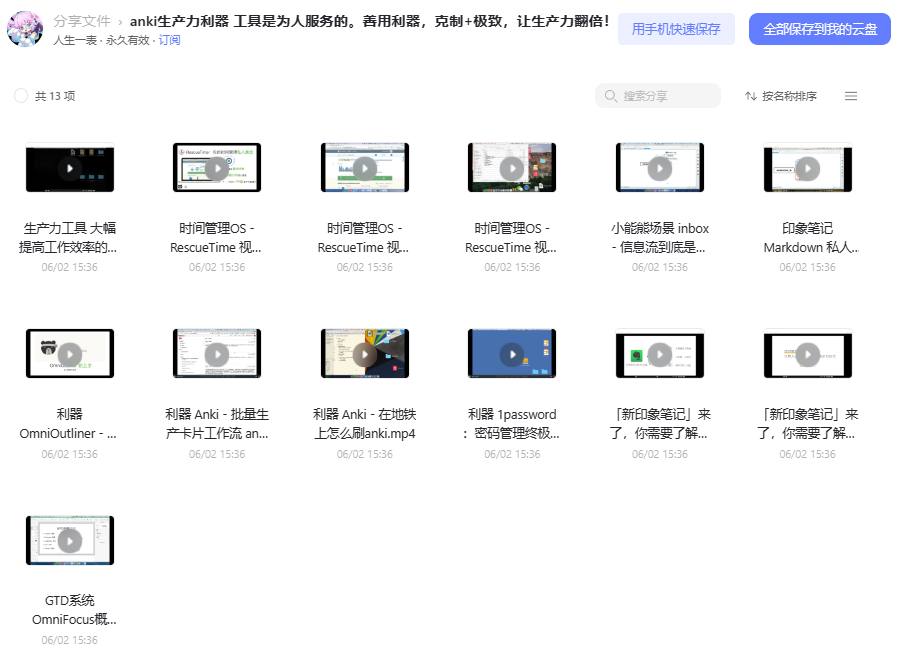Image resolution: width=897 pixels, height=659 pixels.
Task: Play the 印象笔记 Markdown video
Action: pos(808,168)
